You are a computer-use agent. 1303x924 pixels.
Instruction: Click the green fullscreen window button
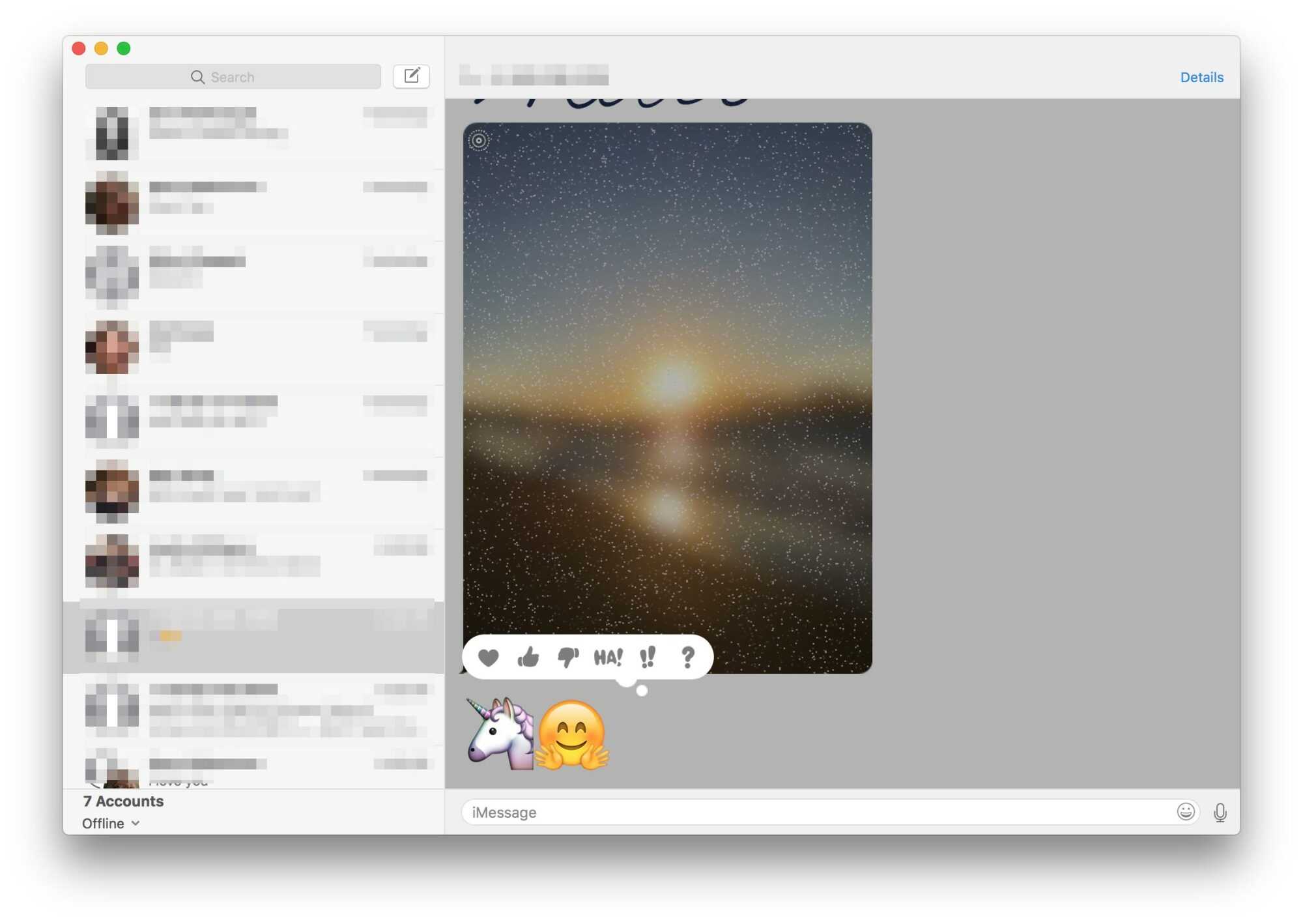124,48
